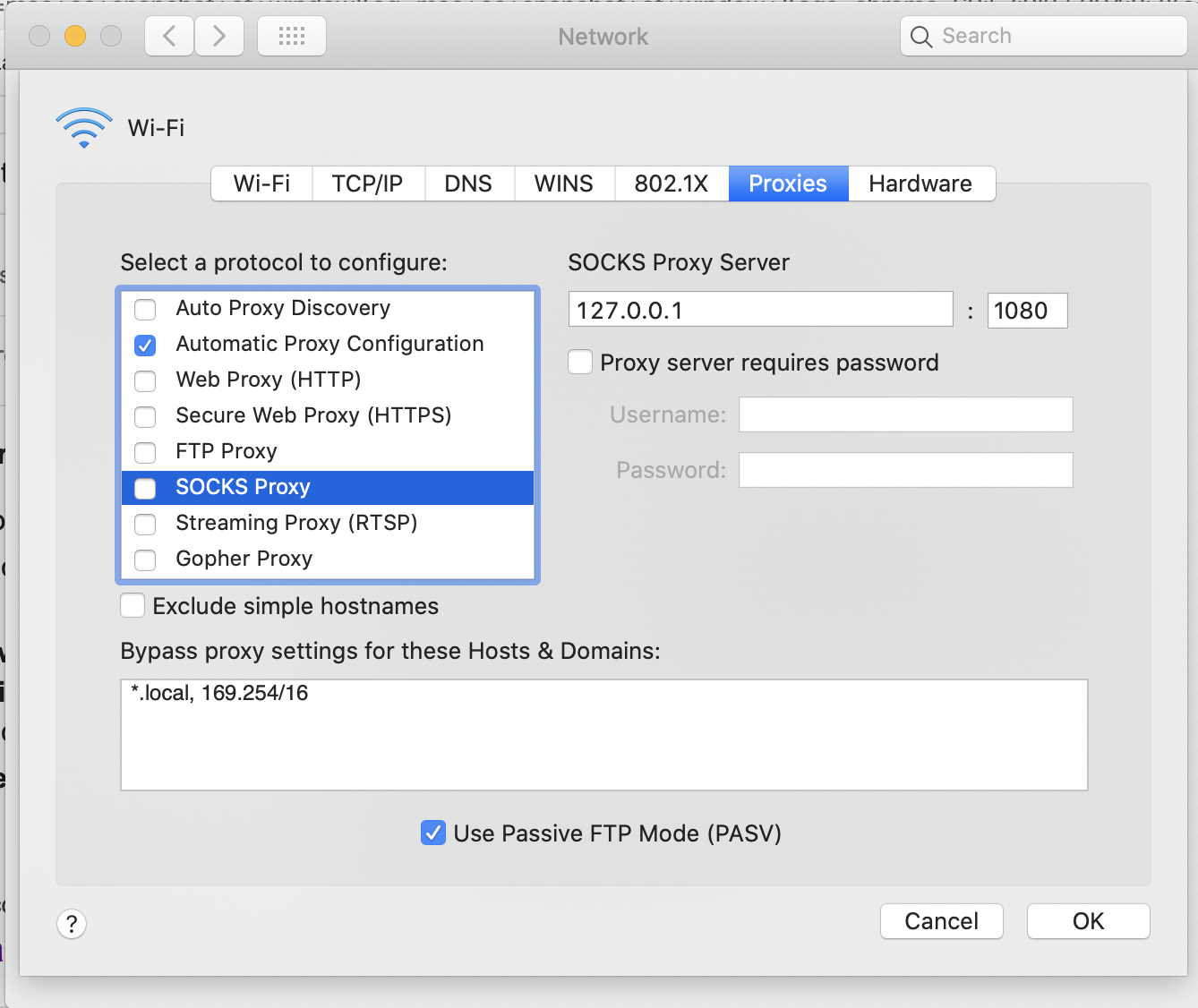This screenshot has width=1198, height=1008.
Task: Click the back navigation arrow
Action: click(x=168, y=36)
